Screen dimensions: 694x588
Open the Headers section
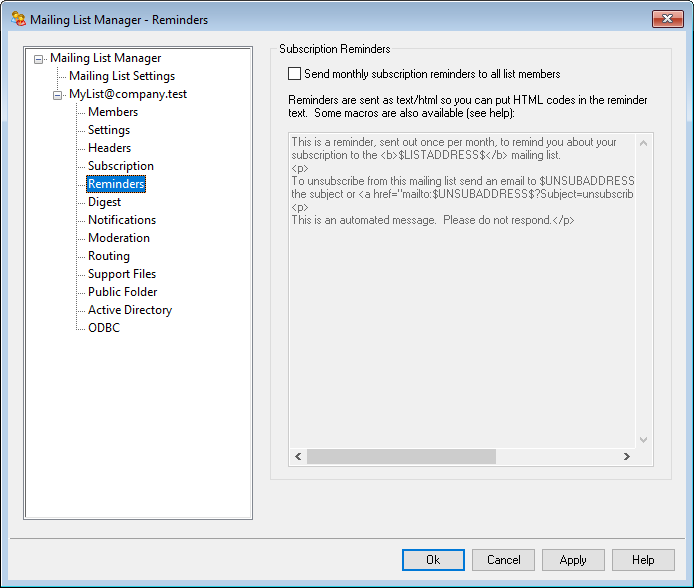[109, 148]
